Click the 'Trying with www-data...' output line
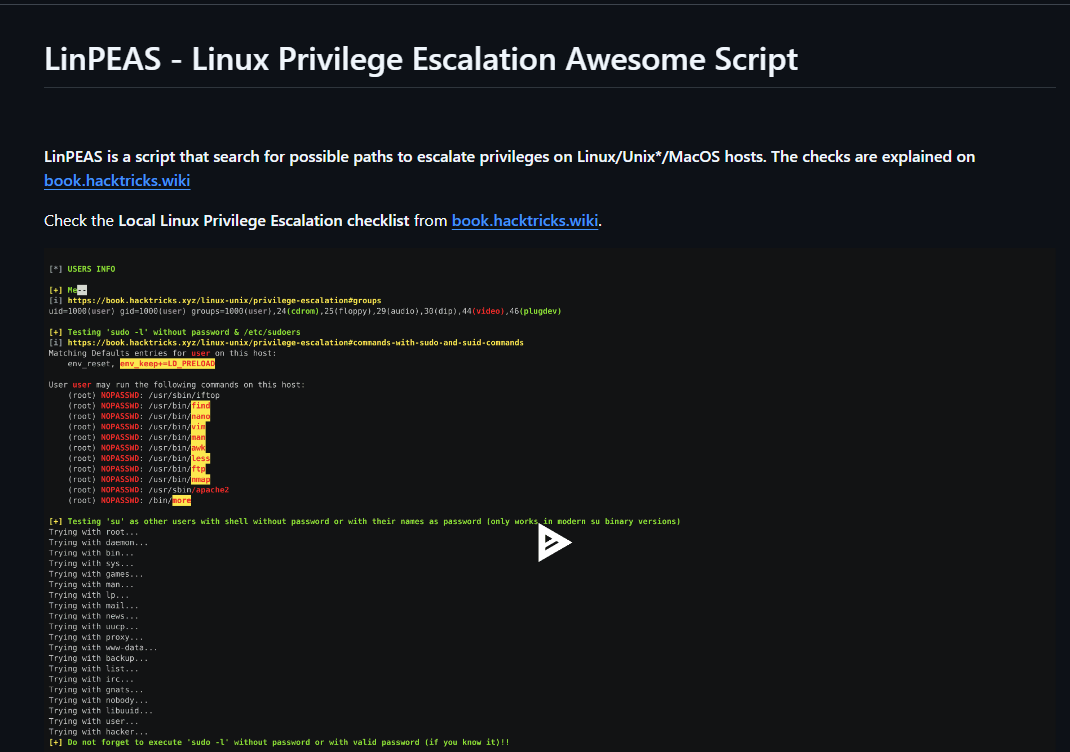The height and width of the screenshot is (752, 1070). pyautogui.click(x=103, y=648)
